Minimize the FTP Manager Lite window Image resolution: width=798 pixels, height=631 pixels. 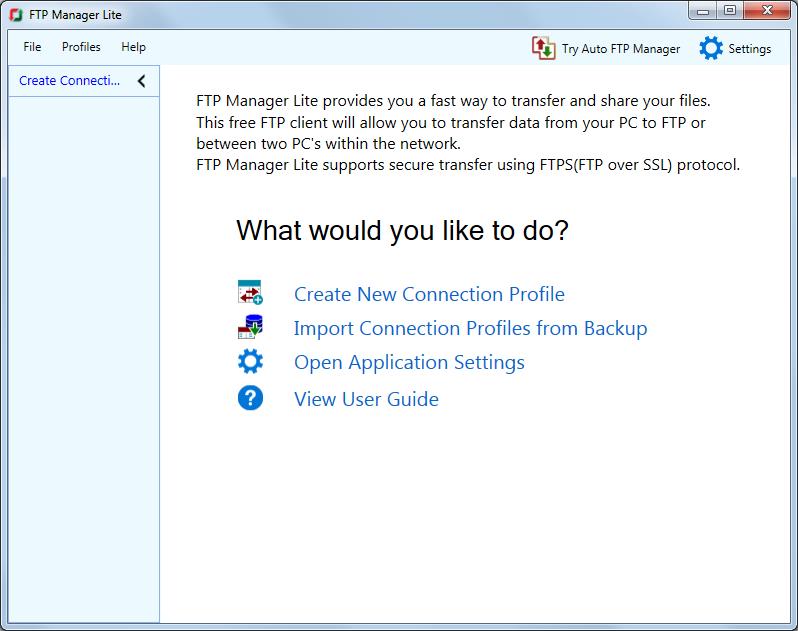tap(703, 11)
